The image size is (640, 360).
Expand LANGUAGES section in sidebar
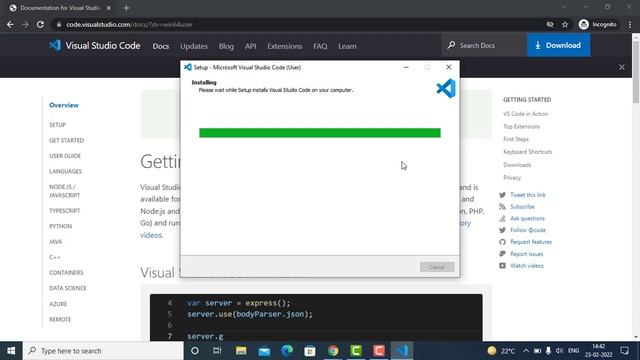65,171
